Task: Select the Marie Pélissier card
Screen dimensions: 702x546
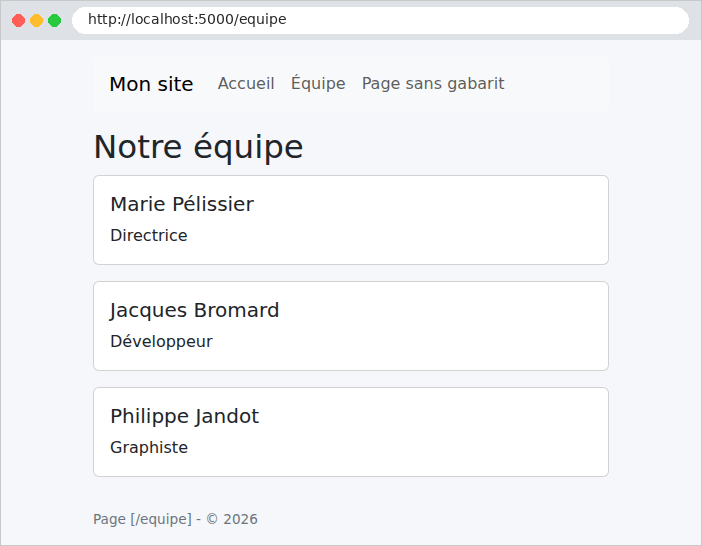Action: (351, 220)
